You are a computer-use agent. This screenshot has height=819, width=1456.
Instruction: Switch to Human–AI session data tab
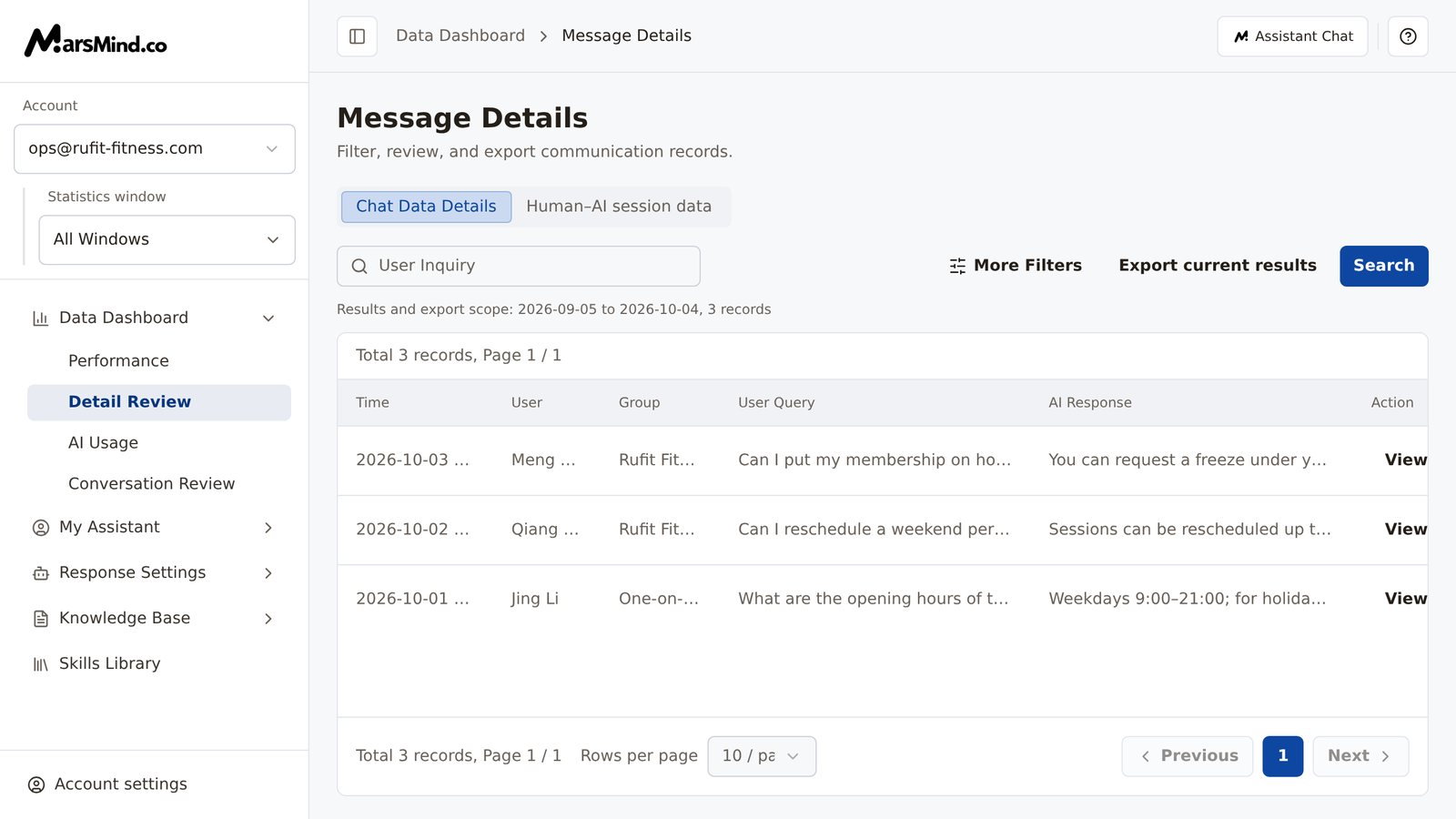[x=619, y=207]
